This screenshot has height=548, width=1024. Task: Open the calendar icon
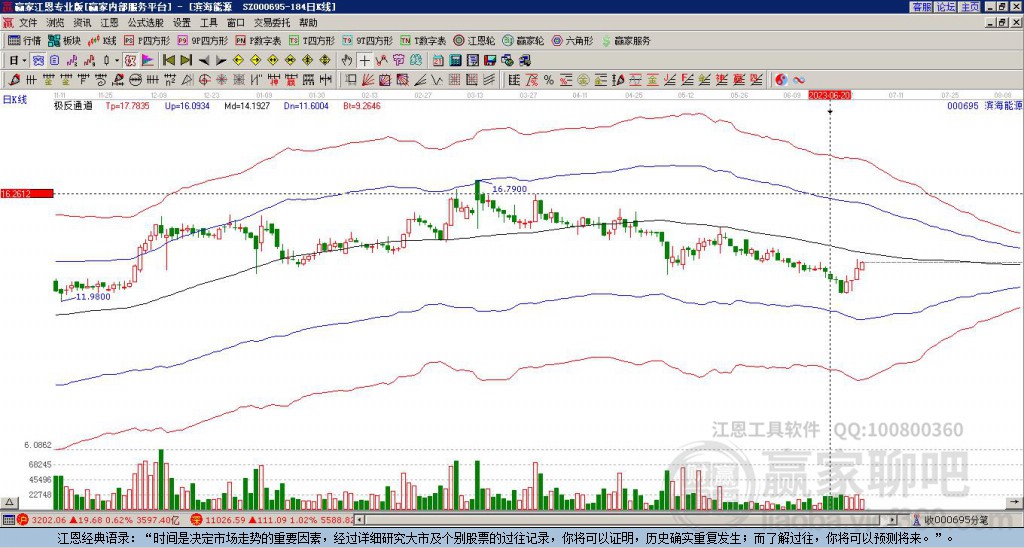(438, 61)
